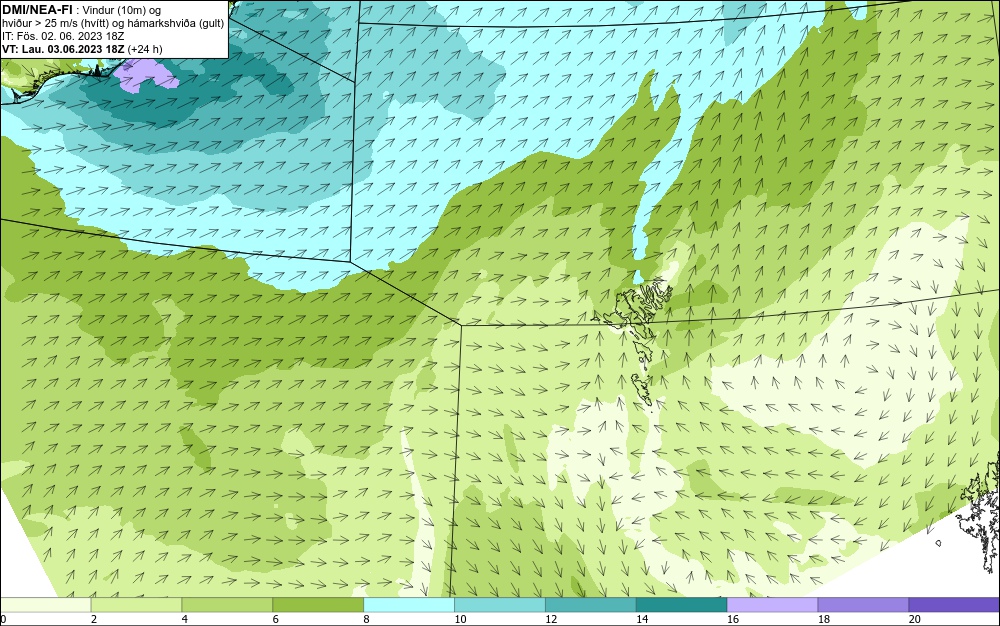Click the legend tick label '12'

(551, 619)
